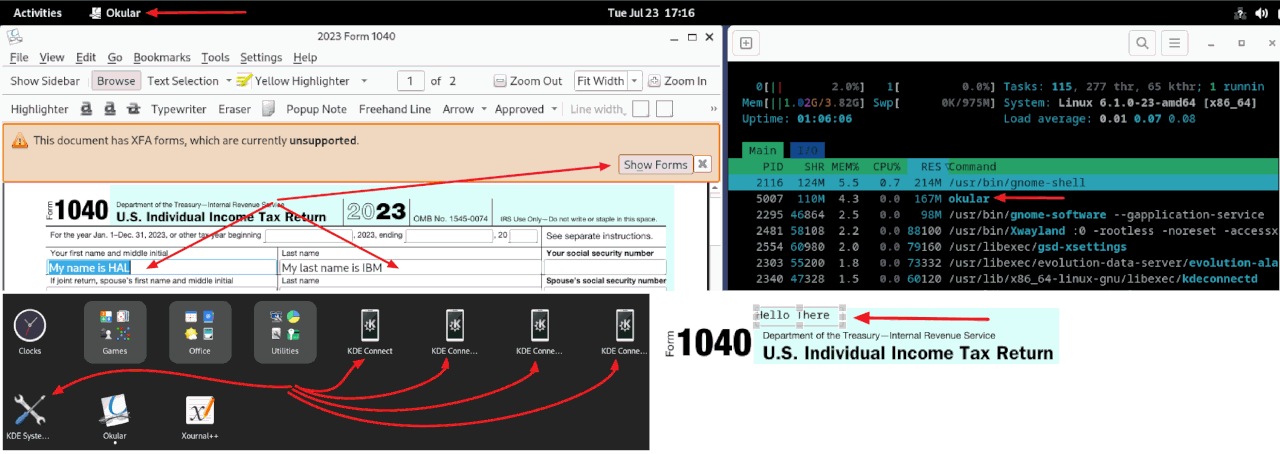This screenshot has width=1280, height=454.
Task: Click the network status icon in top bar
Action: pyautogui.click(x=1238, y=13)
